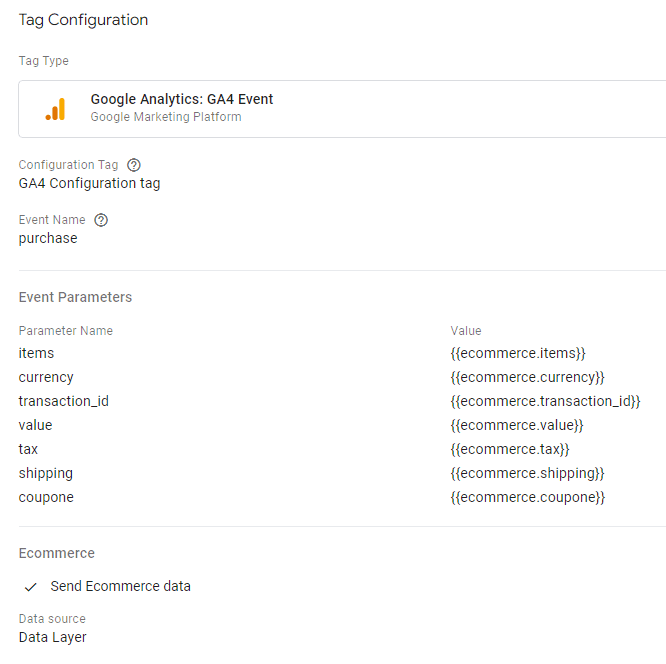
Task: Click the Google Analytics bar chart icon
Action: point(56,109)
